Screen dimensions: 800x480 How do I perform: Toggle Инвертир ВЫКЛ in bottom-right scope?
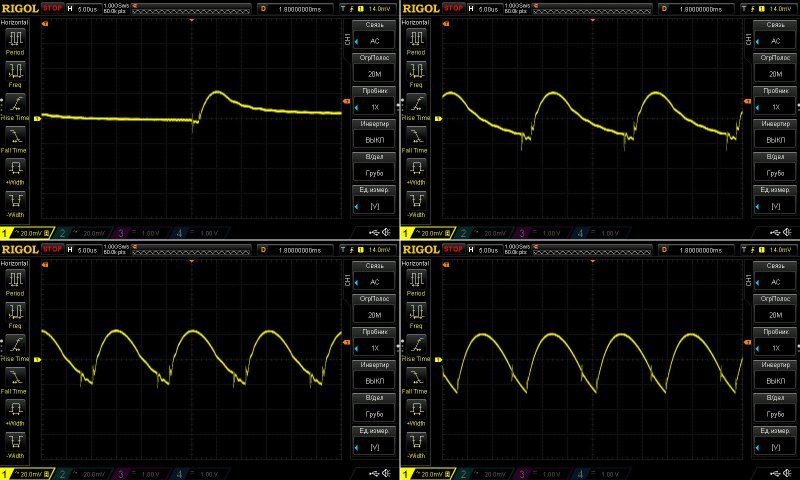(775, 375)
